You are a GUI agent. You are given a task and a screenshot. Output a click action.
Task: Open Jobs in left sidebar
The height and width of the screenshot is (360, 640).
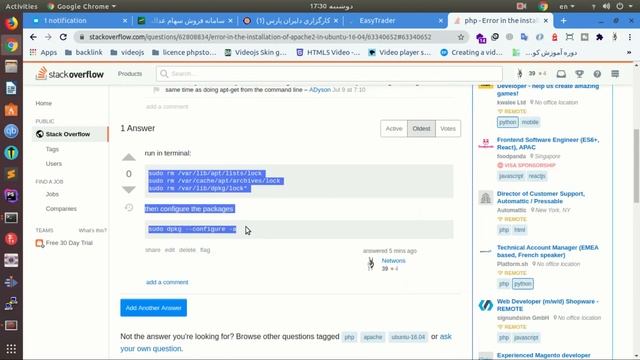coord(52,194)
